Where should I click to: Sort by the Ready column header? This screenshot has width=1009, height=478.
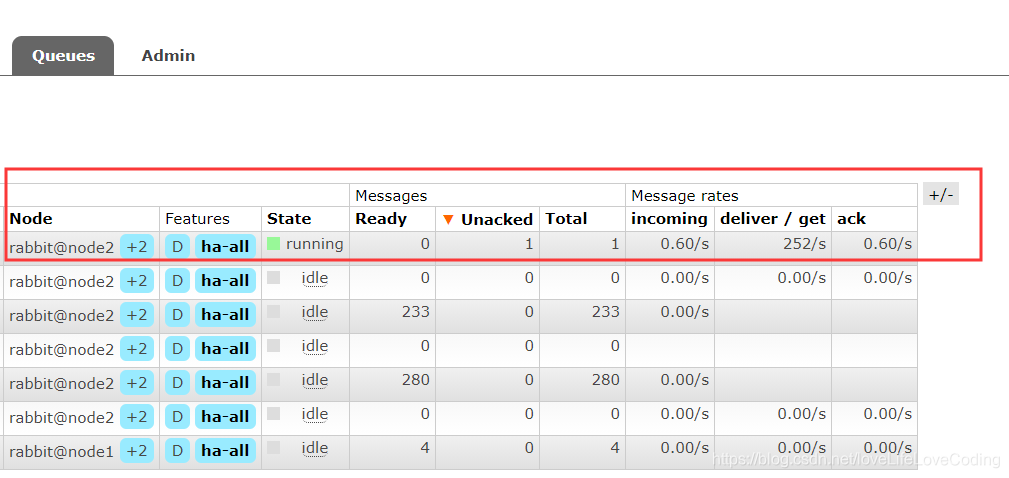point(381,219)
